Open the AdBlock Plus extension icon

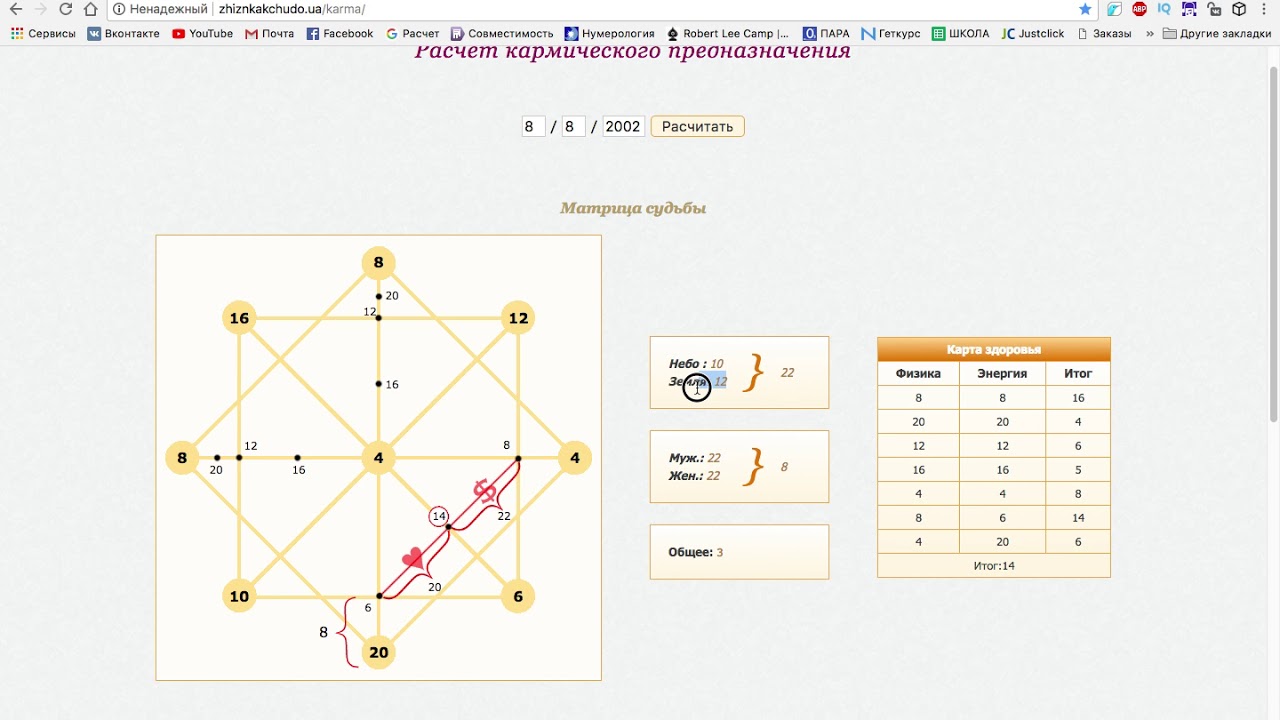(1139, 9)
